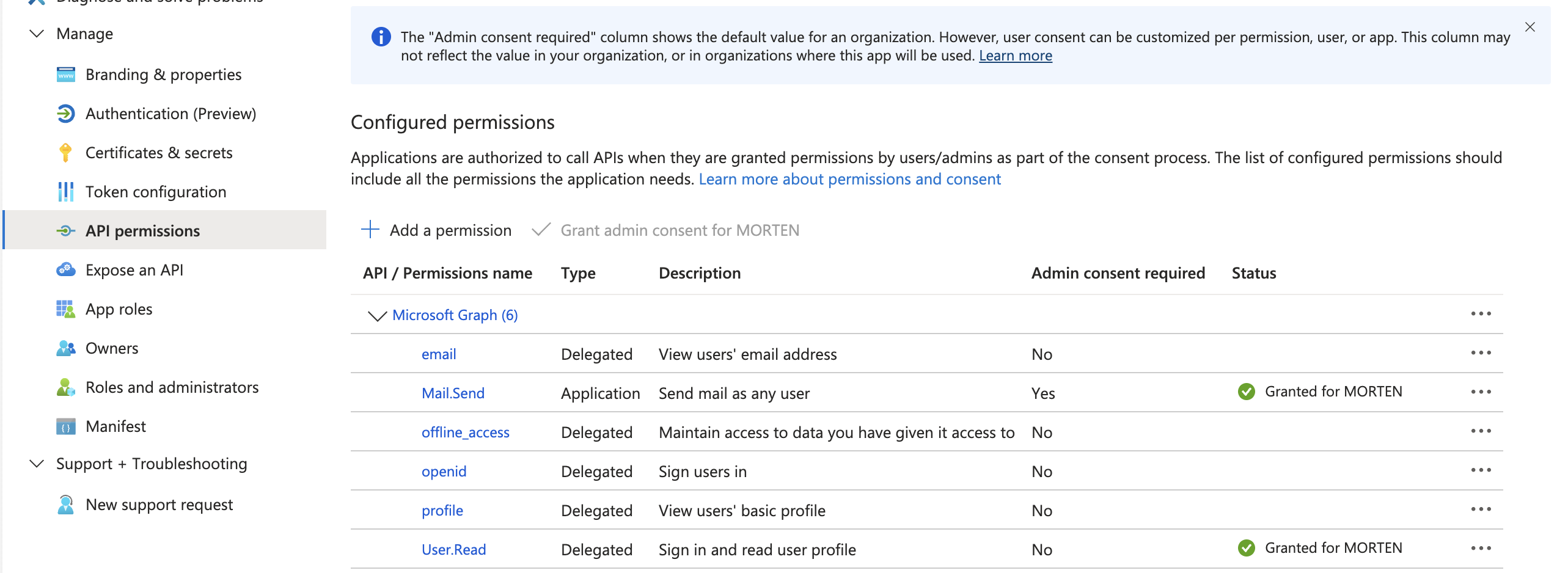Click 'Yes' admin consent value
This screenshot has height=573, width=1568.
tap(1043, 393)
